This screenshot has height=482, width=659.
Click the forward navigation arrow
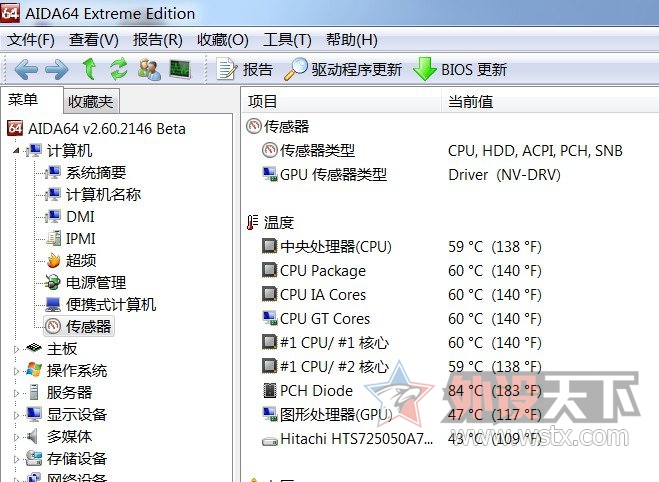pos(57,69)
